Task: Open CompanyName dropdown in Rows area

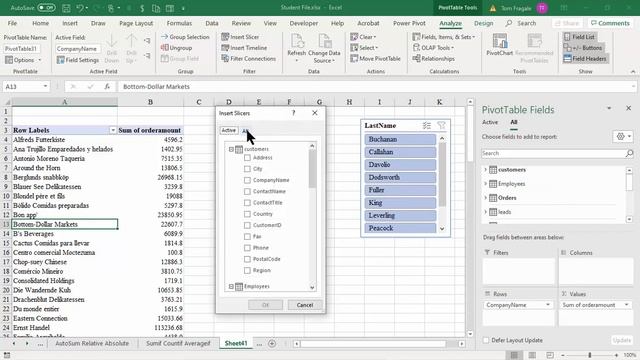Action: tap(548, 305)
